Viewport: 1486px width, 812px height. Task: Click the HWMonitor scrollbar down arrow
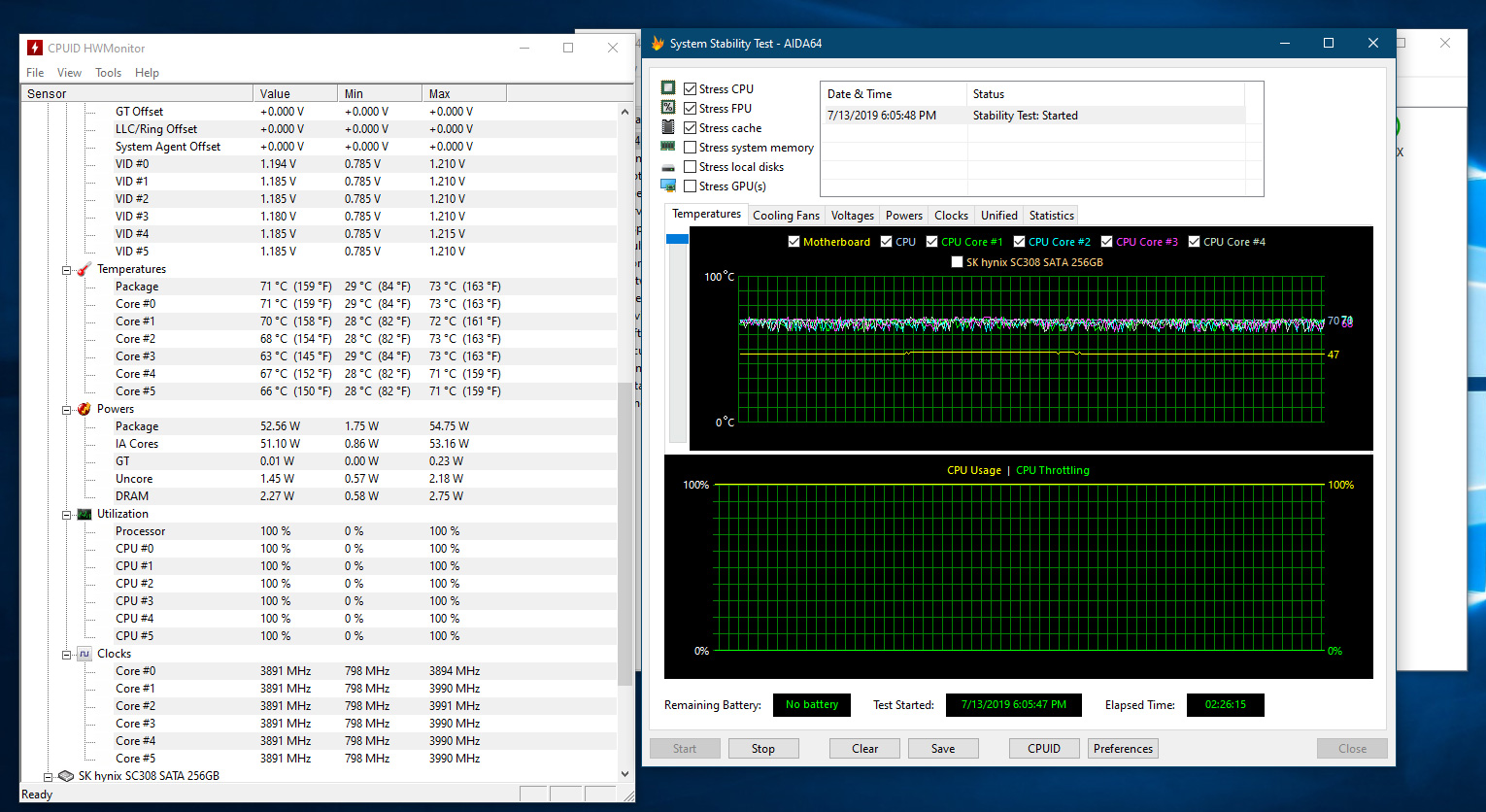tap(625, 774)
